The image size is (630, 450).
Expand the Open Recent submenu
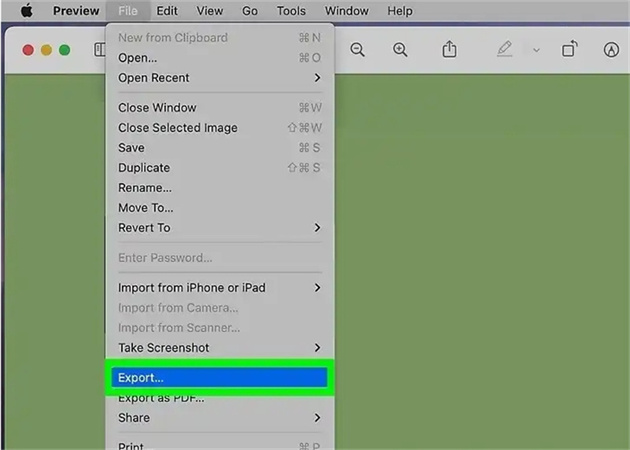[x=219, y=78]
